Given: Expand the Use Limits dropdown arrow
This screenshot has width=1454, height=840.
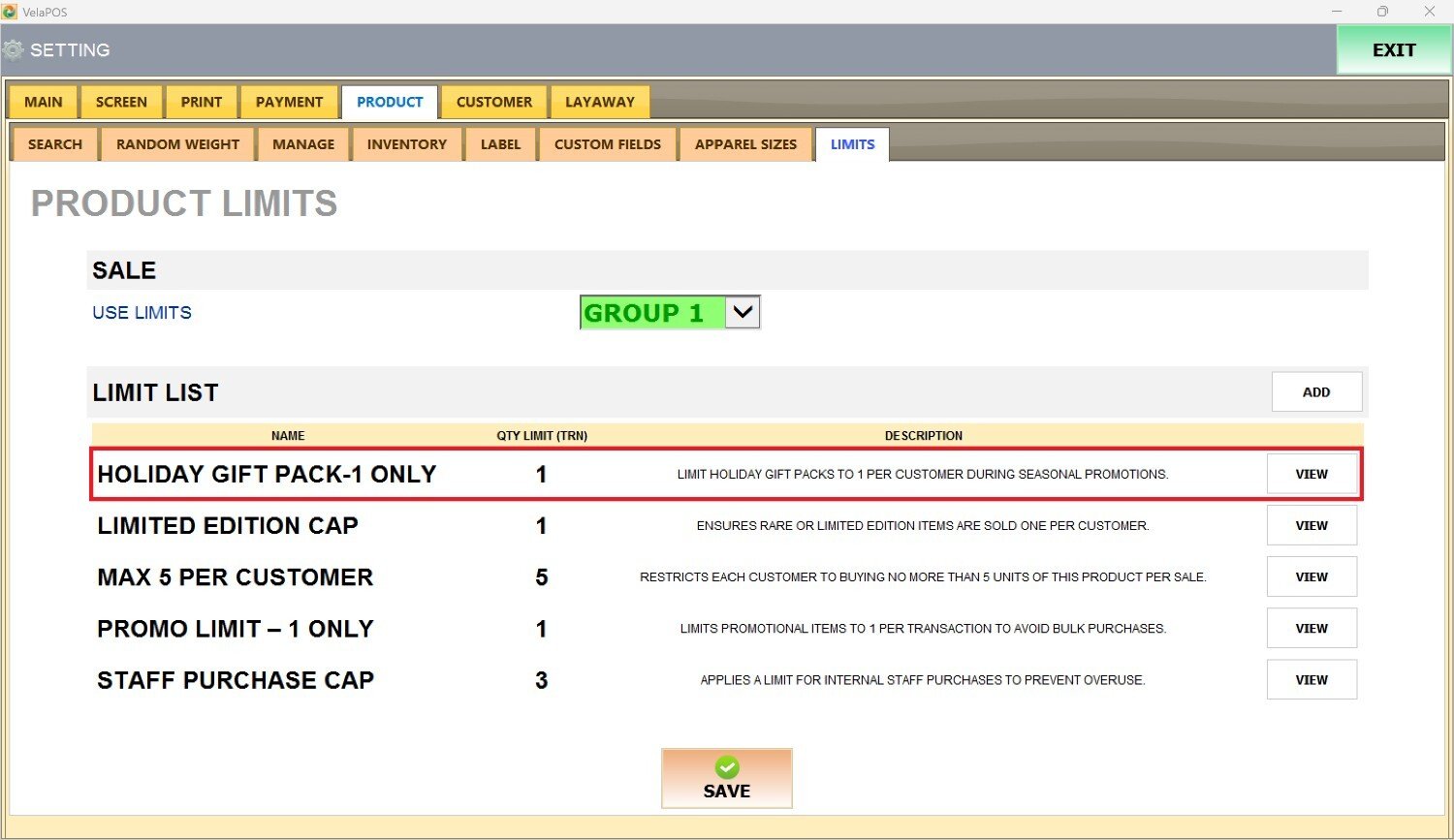Looking at the screenshot, I should [x=743, y=313].
